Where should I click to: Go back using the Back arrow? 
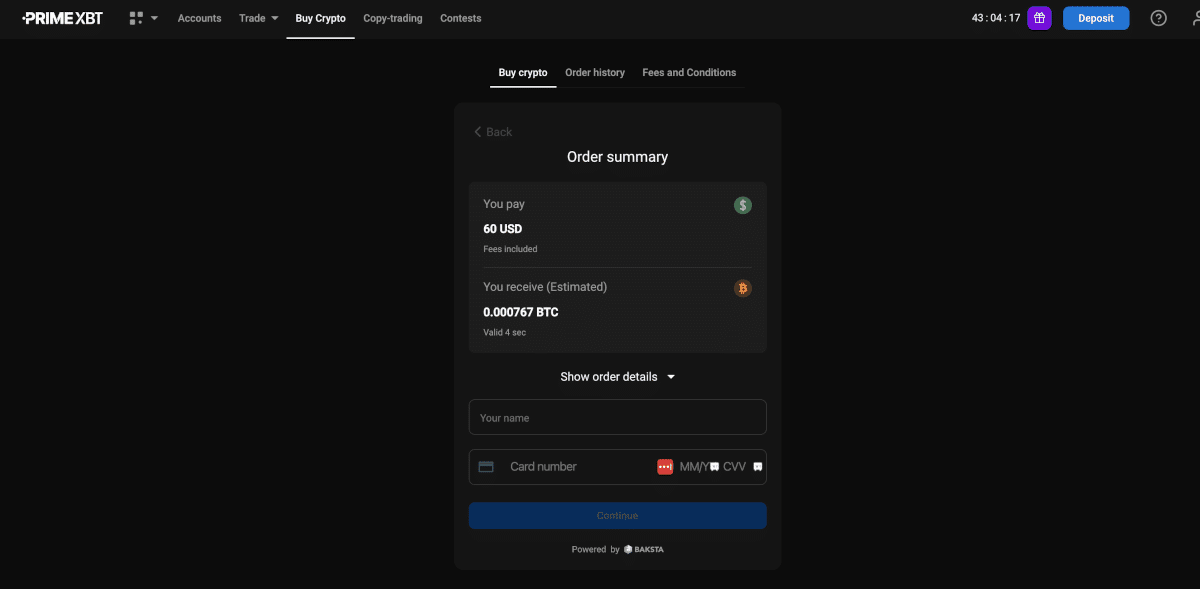coord(492,132)
